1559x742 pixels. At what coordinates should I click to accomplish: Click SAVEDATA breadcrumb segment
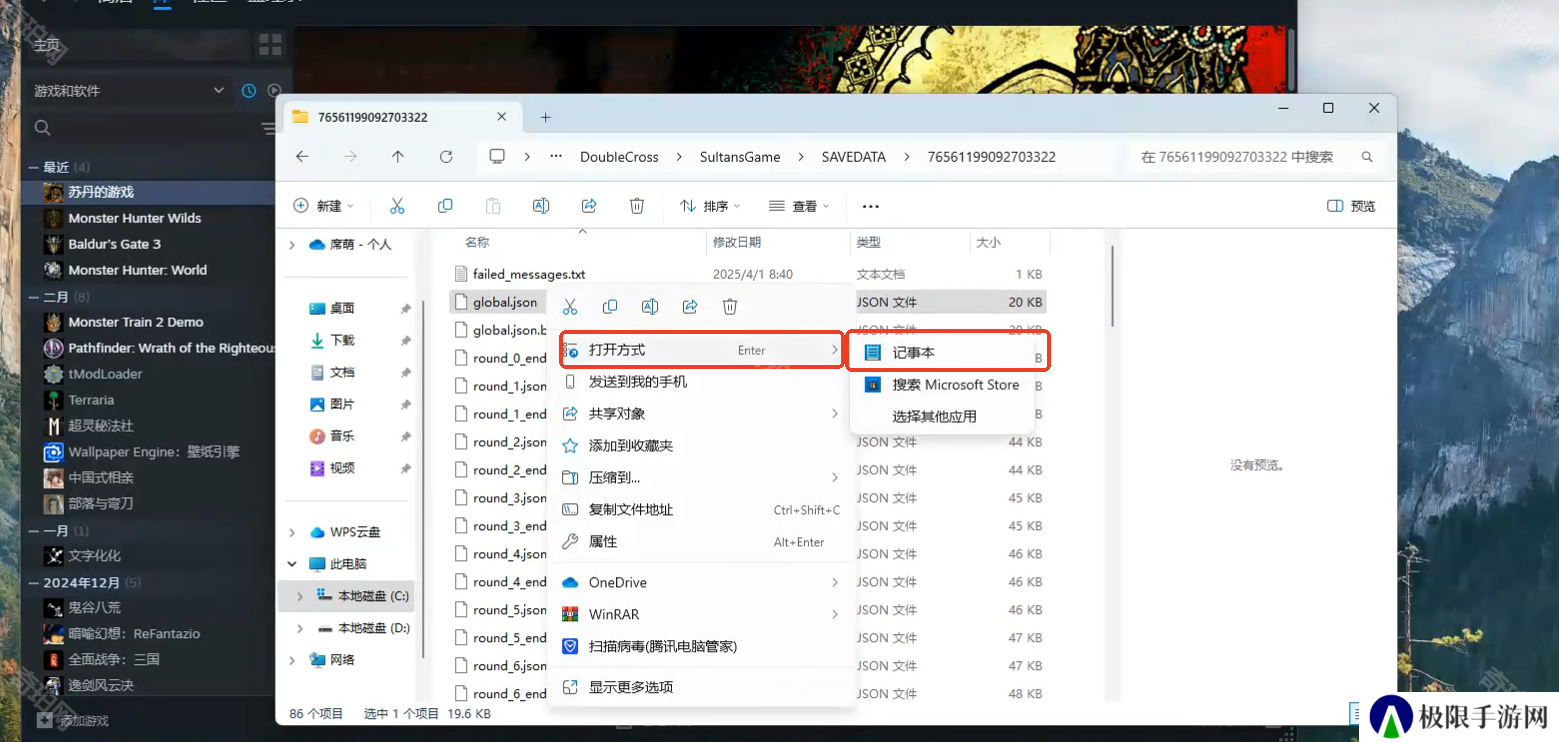[x=855, y=157]
